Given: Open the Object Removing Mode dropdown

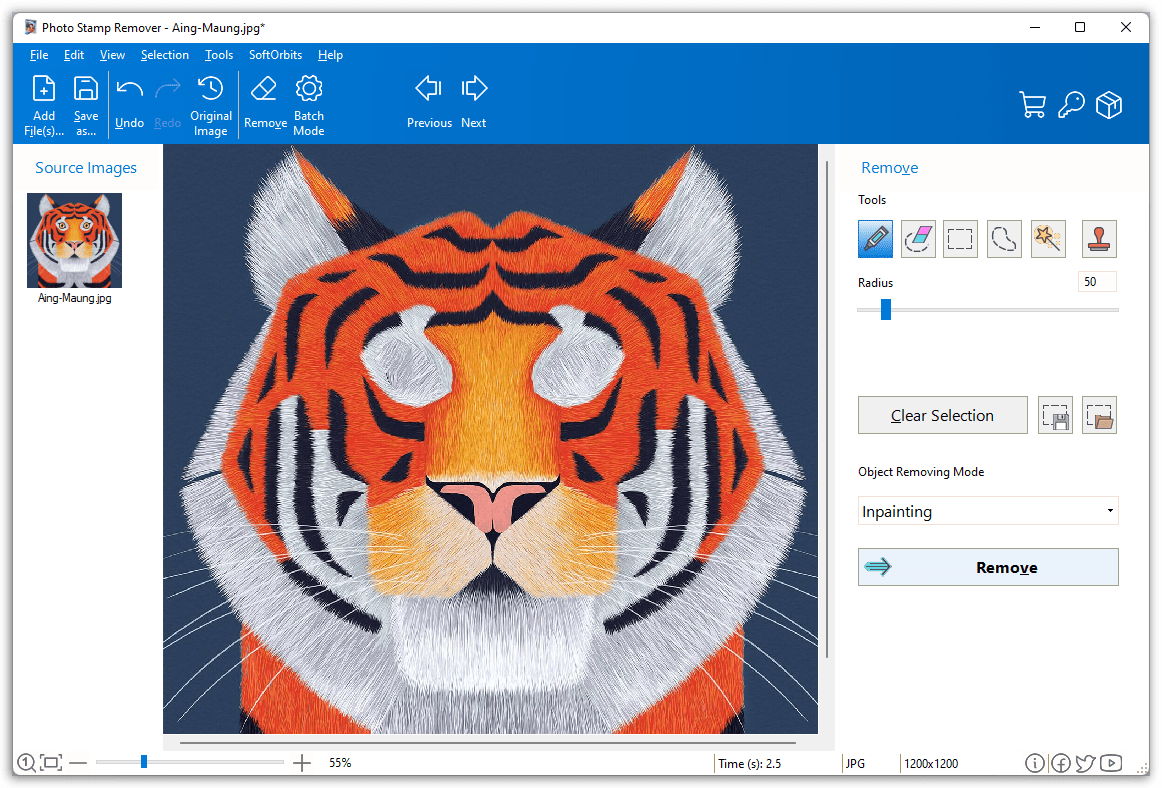Looking at the screenshot, I should [988, 511].
